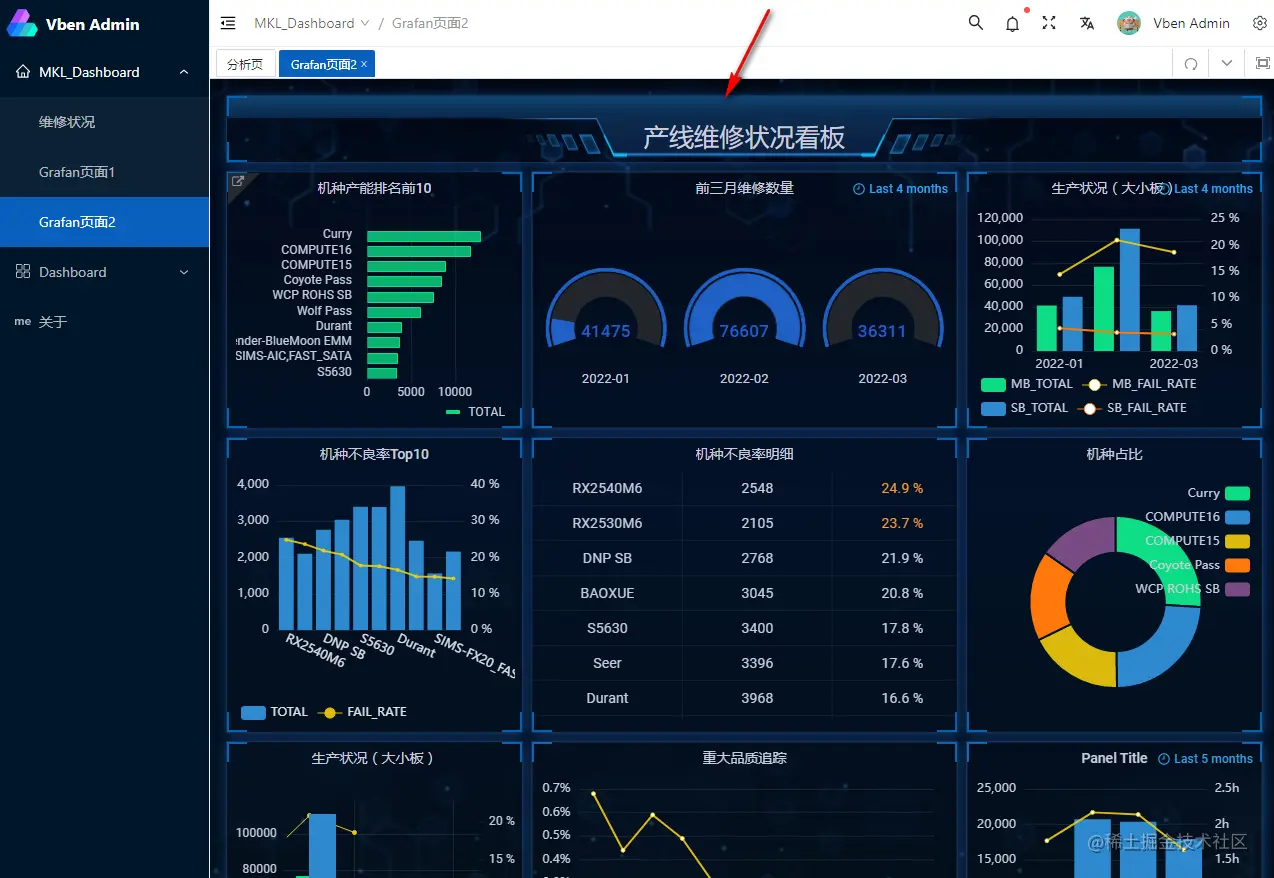Click the Dashboard grid icon in sidebar

(x=23, y=272)
